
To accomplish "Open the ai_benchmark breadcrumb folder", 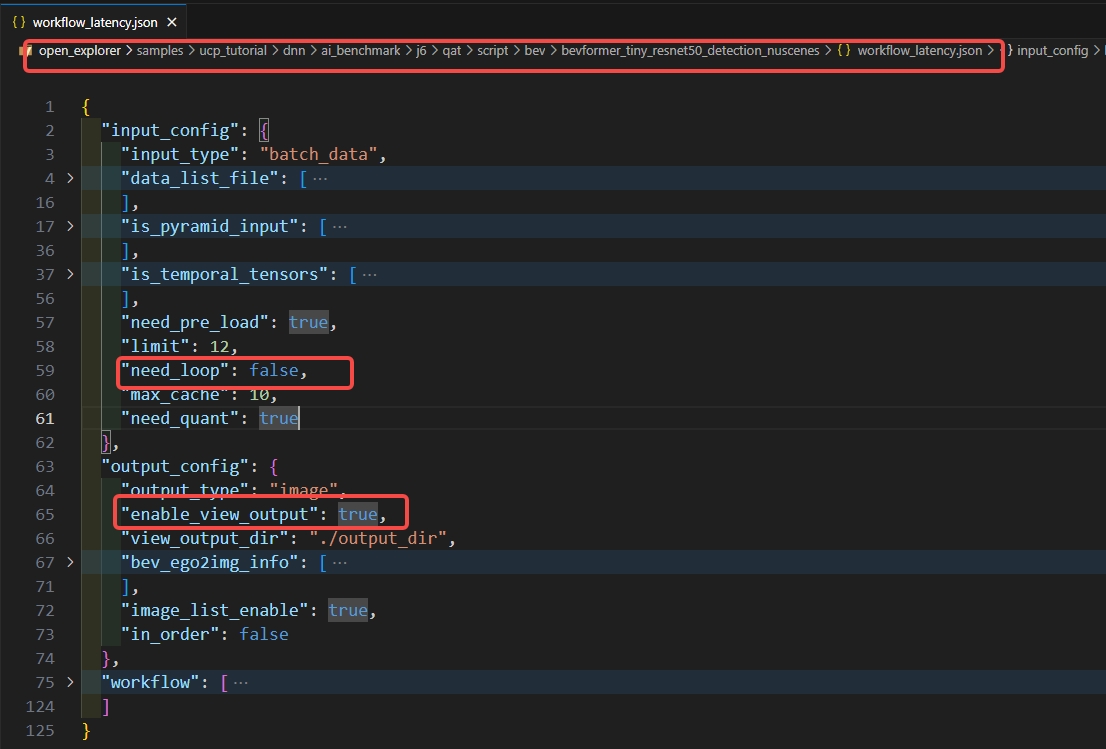I will tap(359, 50).
